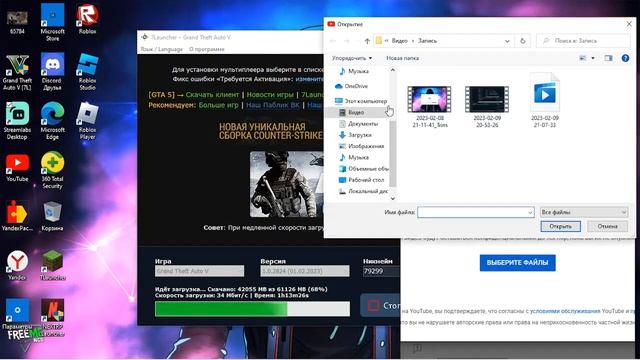Open the Наш Паблик ВК link
Viewport: 640px width, 360px height.
(273, 105)
